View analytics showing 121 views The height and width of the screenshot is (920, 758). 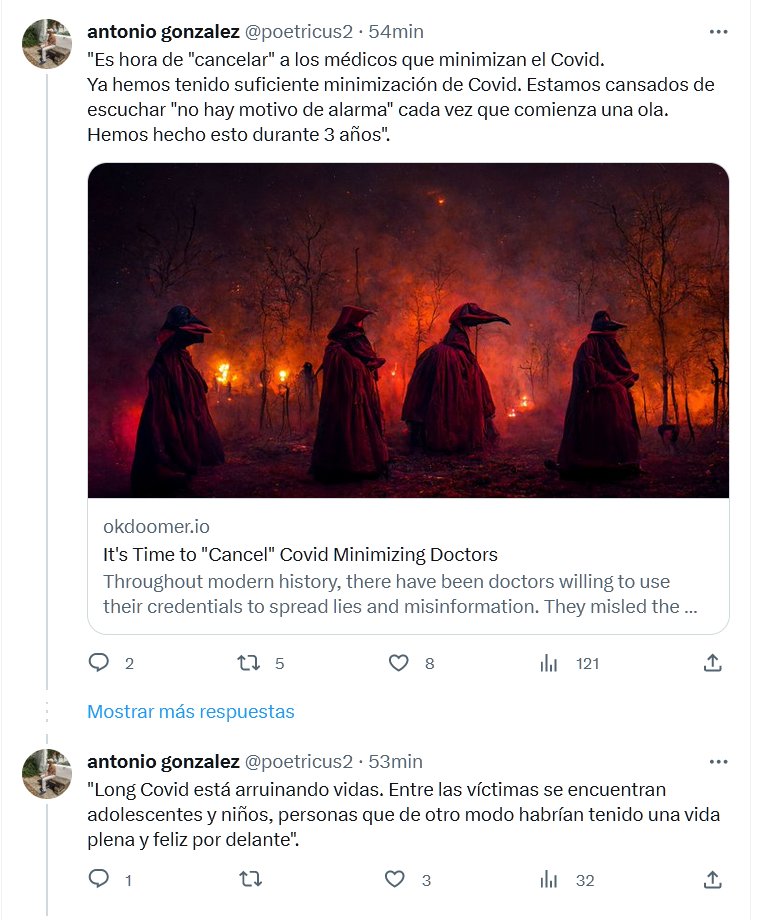[x=548, y=662]
